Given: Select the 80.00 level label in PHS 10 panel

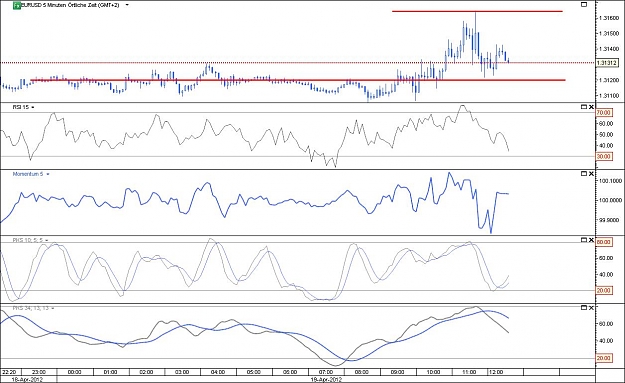Looking at the screenshot, I should click(x=604, y=242).
